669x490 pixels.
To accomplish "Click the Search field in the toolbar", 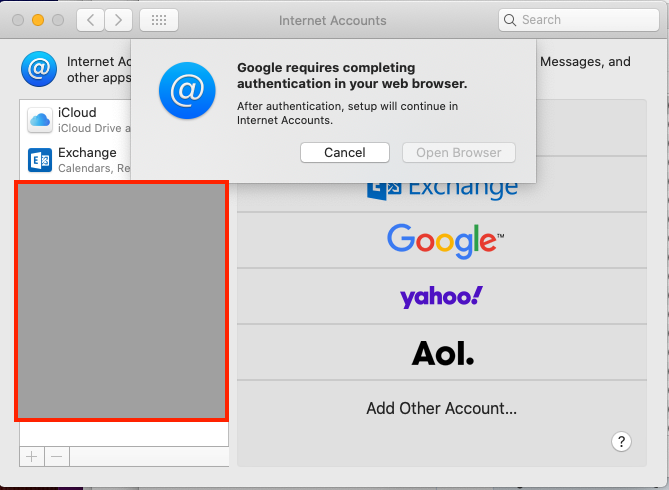I will click(x=579, y=20).
